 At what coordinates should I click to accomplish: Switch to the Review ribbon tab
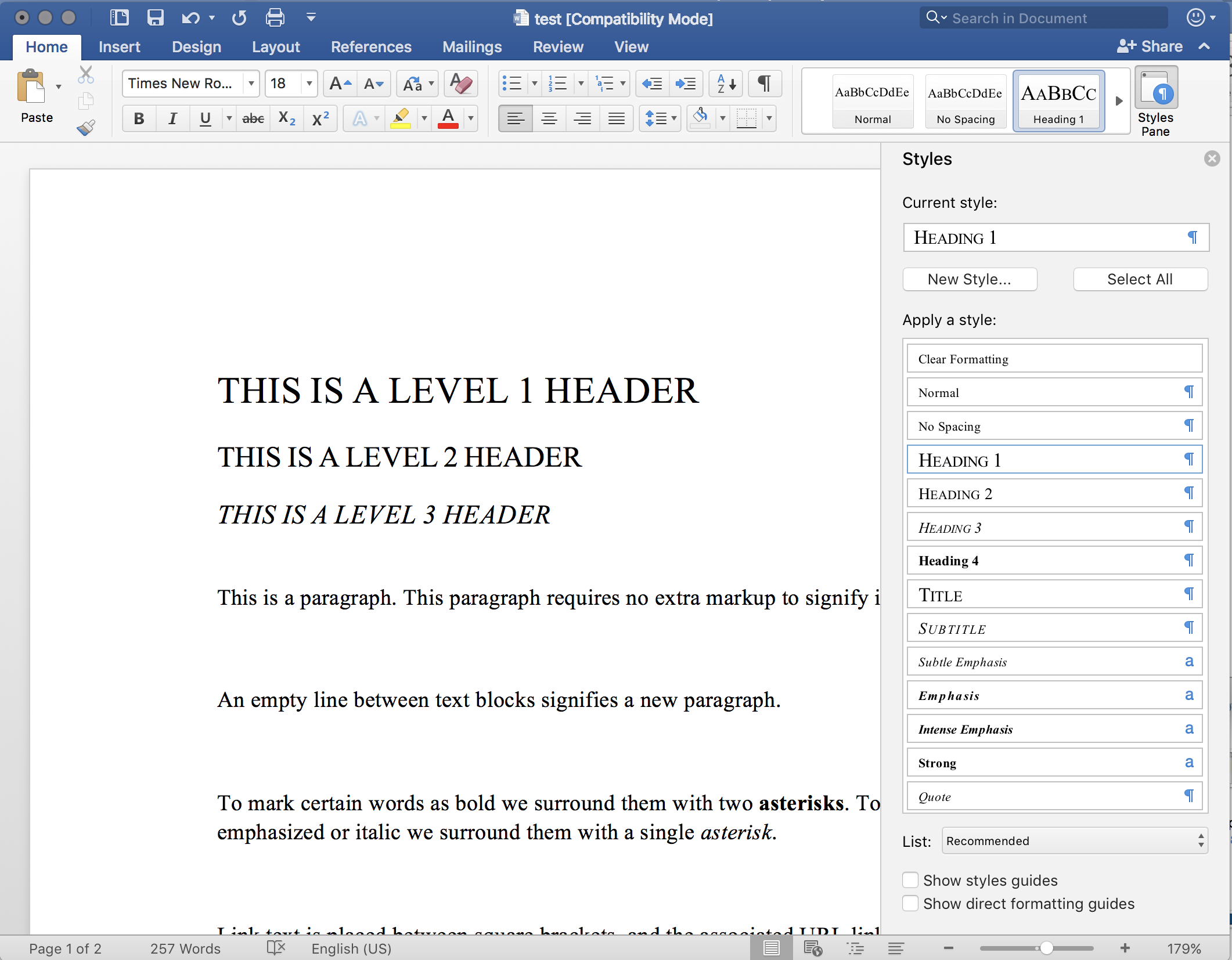(x=558, y=47)
